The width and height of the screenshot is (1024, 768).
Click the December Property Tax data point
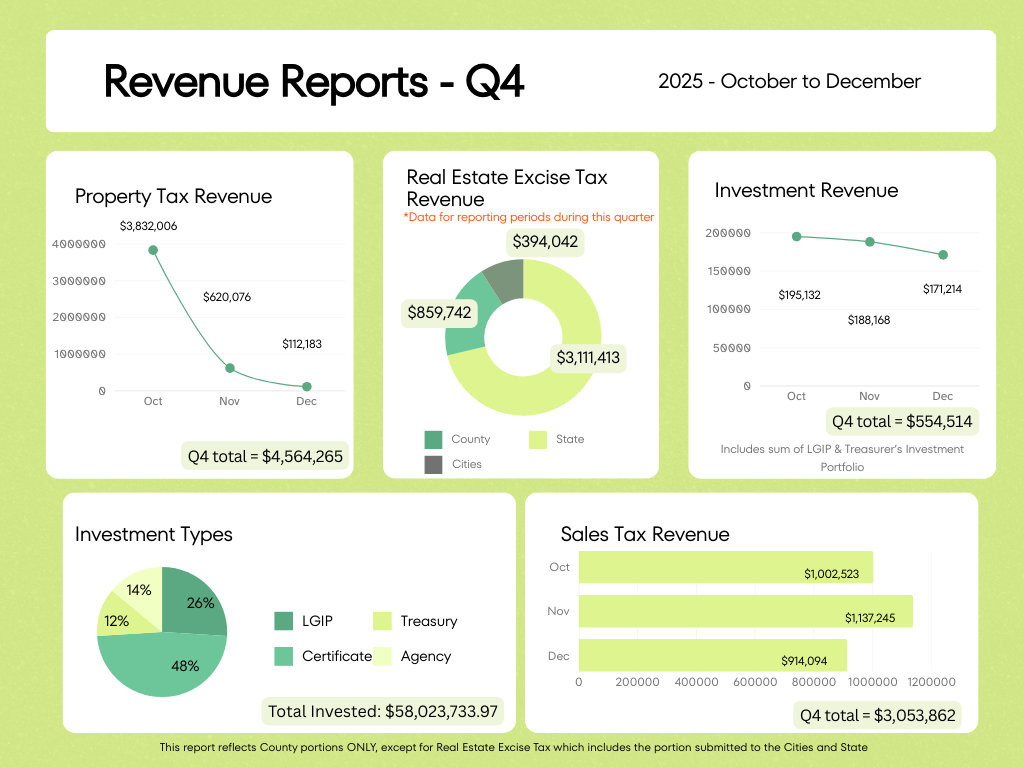(x=307, y=386)
